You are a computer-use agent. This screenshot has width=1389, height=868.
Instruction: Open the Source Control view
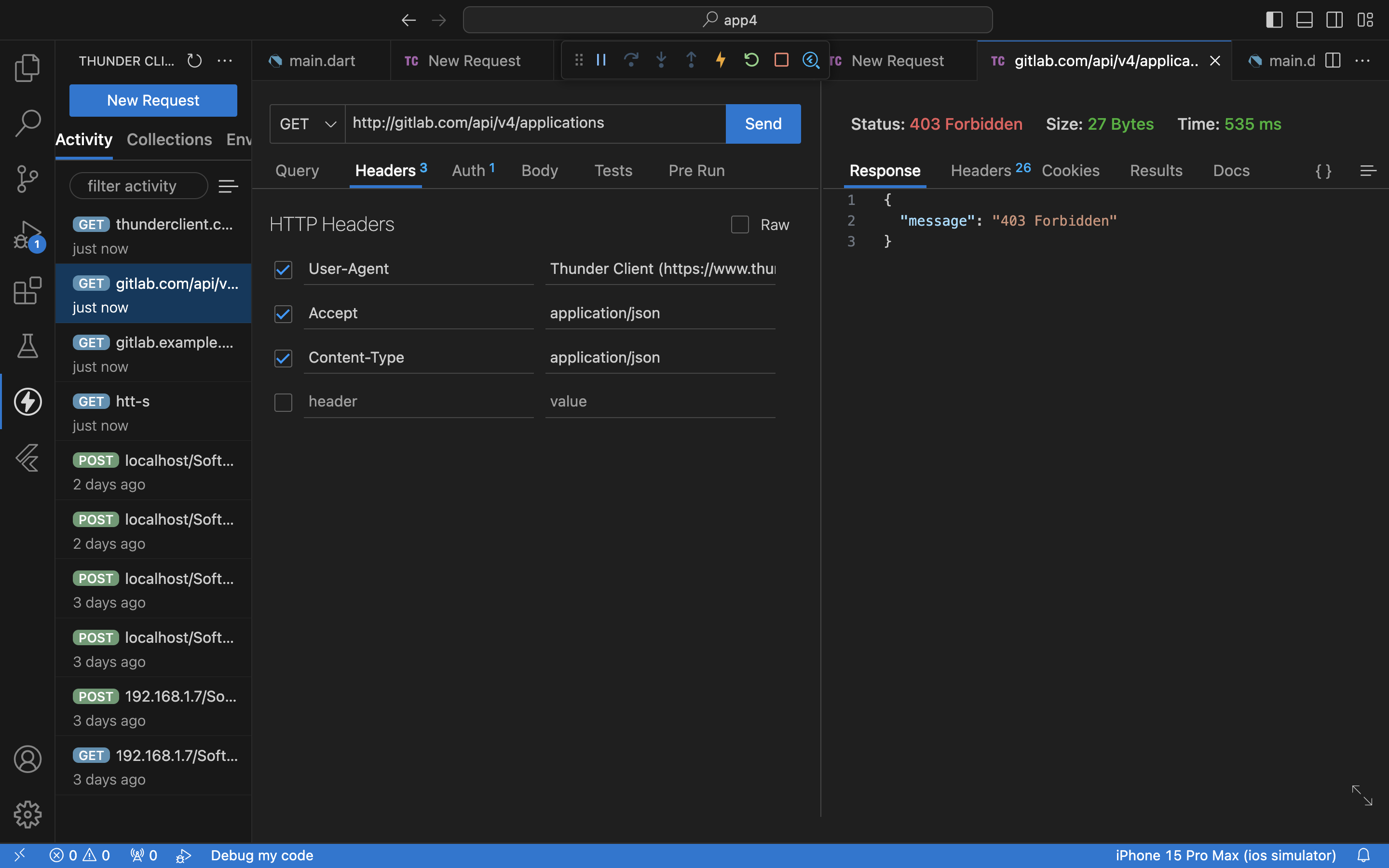coord(27,179)
